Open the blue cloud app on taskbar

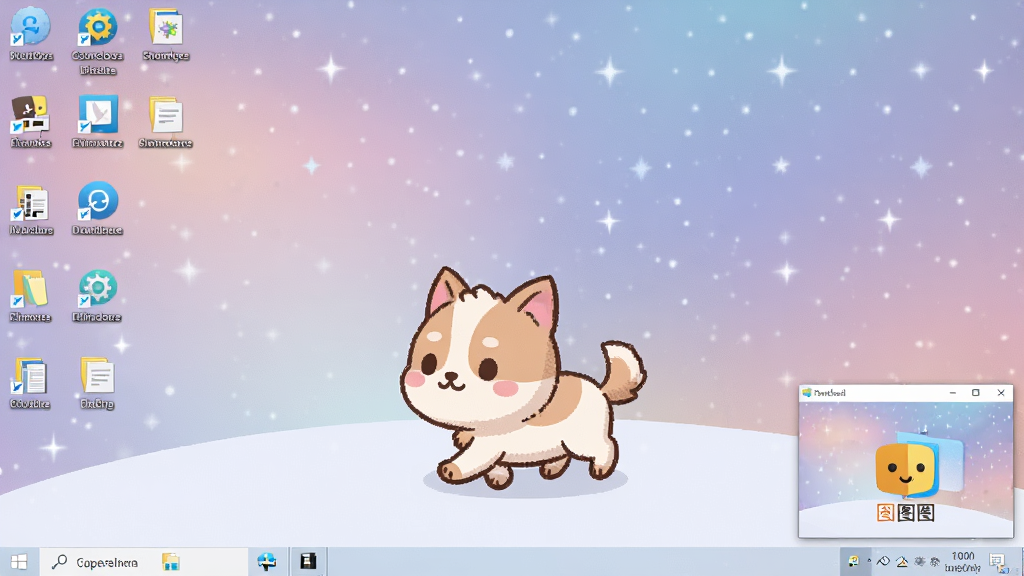[266, 562]
